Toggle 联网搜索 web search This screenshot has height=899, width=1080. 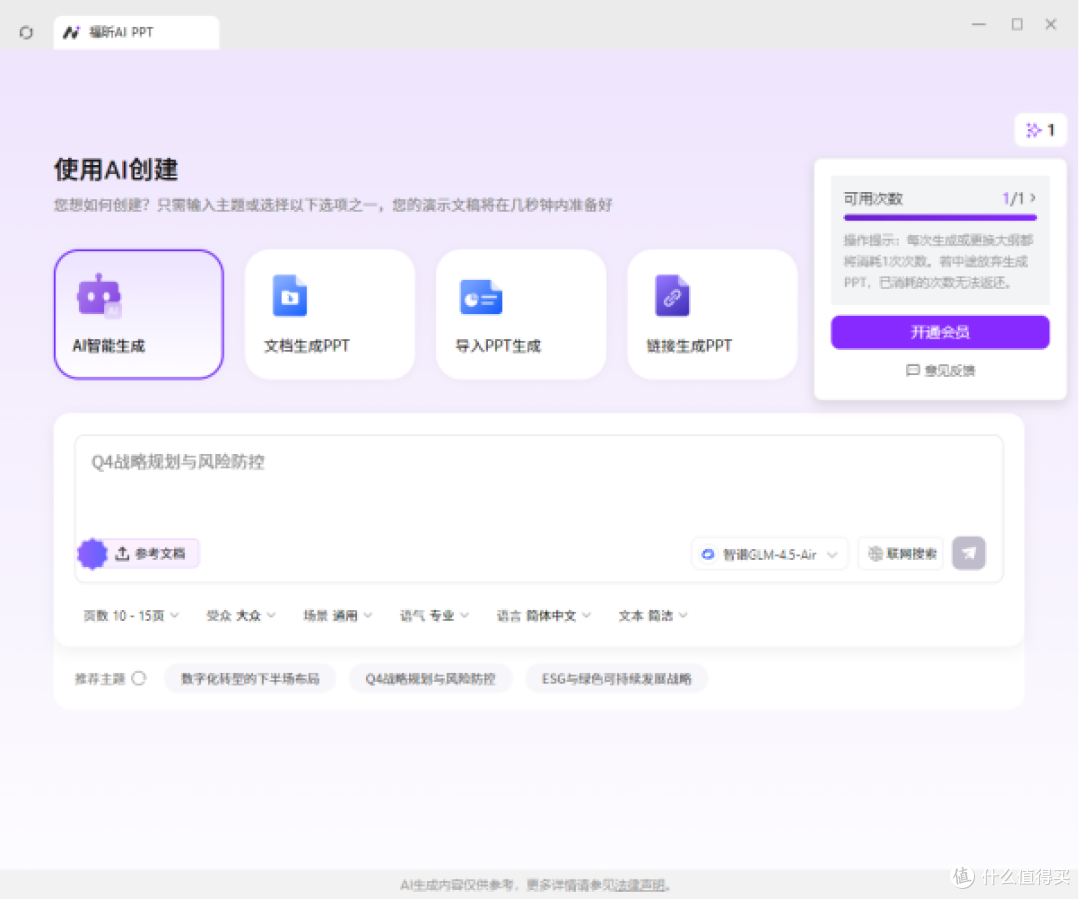pyautogui.click(x=903, y=555)
